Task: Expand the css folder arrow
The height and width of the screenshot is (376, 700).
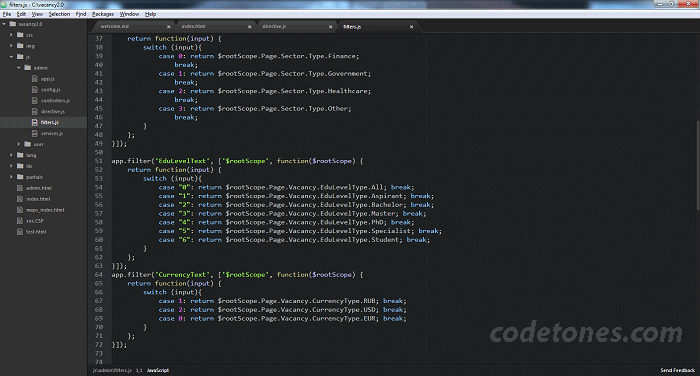Action: 11,35
